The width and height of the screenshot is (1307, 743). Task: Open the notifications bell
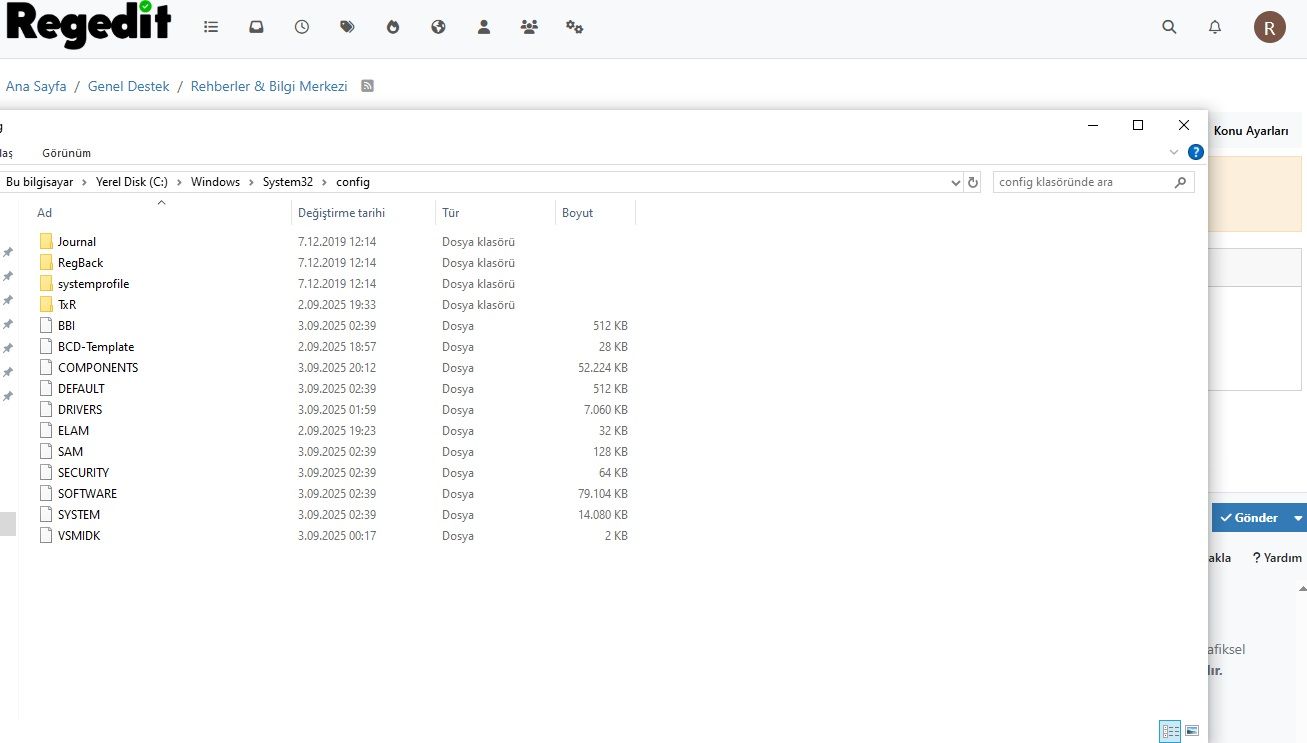point(1215,27)
